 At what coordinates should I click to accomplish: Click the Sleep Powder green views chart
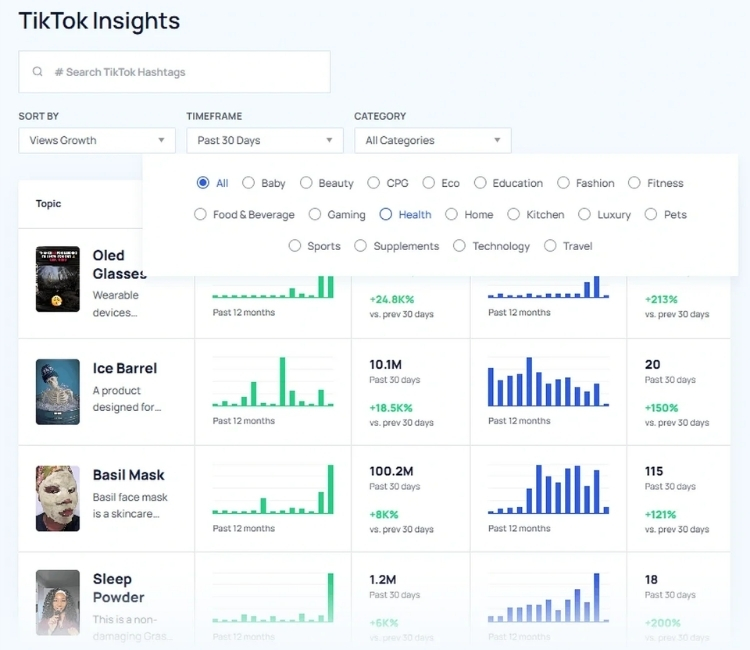click(x=273, y=597)
